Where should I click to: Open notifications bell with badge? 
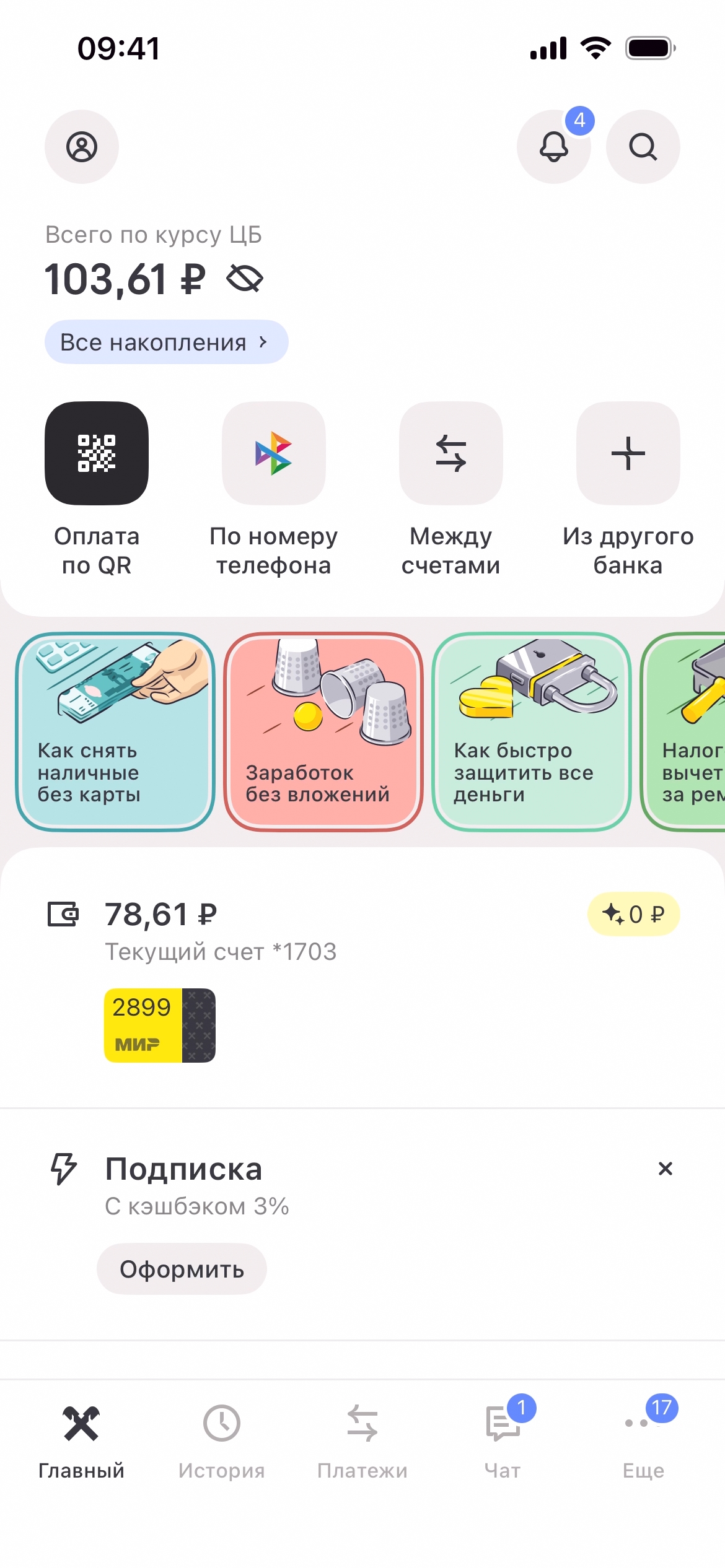553,147
